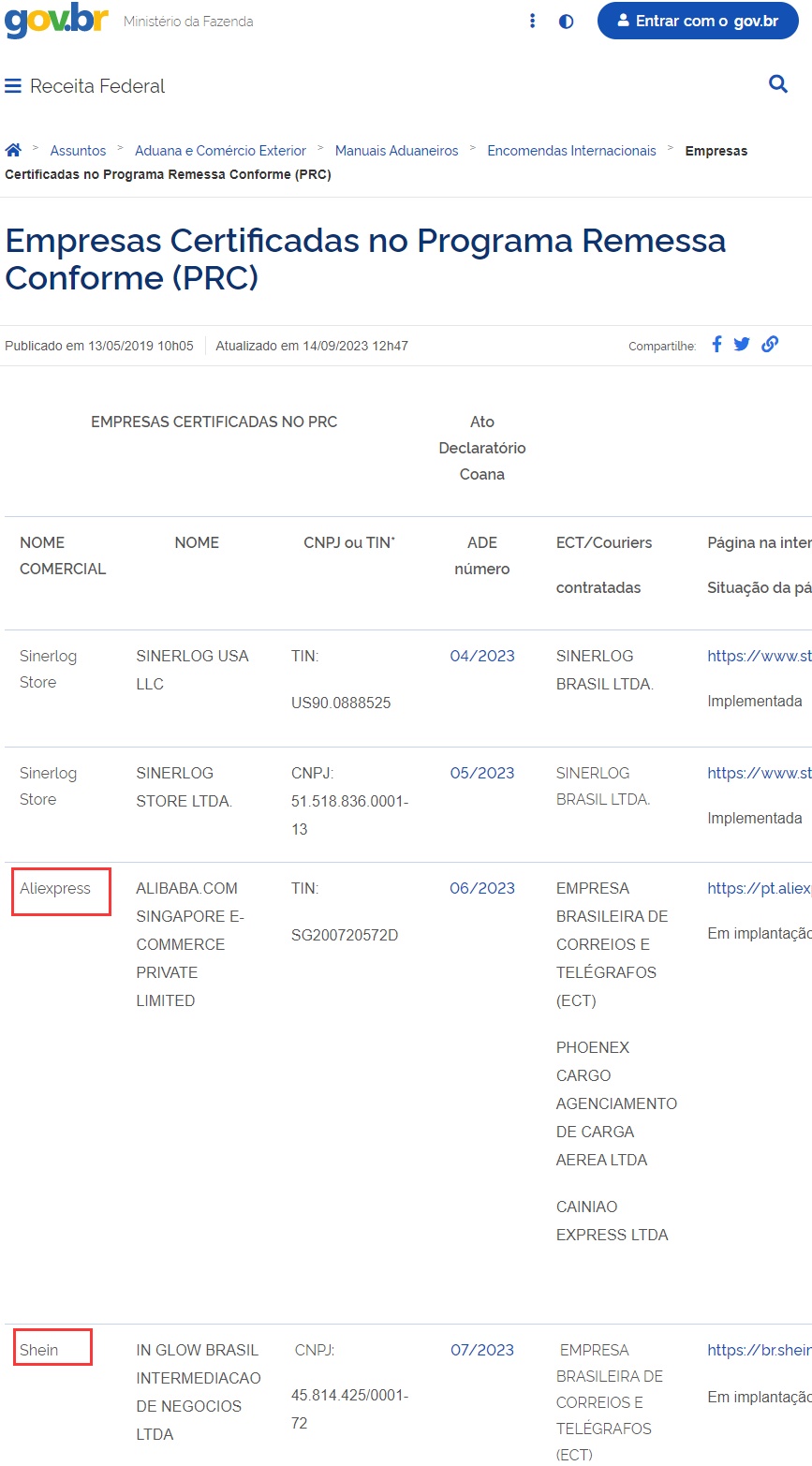Screen dimensions: 812x1466
Task: Toggle high contrast mode icon
Action: point(566,21)
